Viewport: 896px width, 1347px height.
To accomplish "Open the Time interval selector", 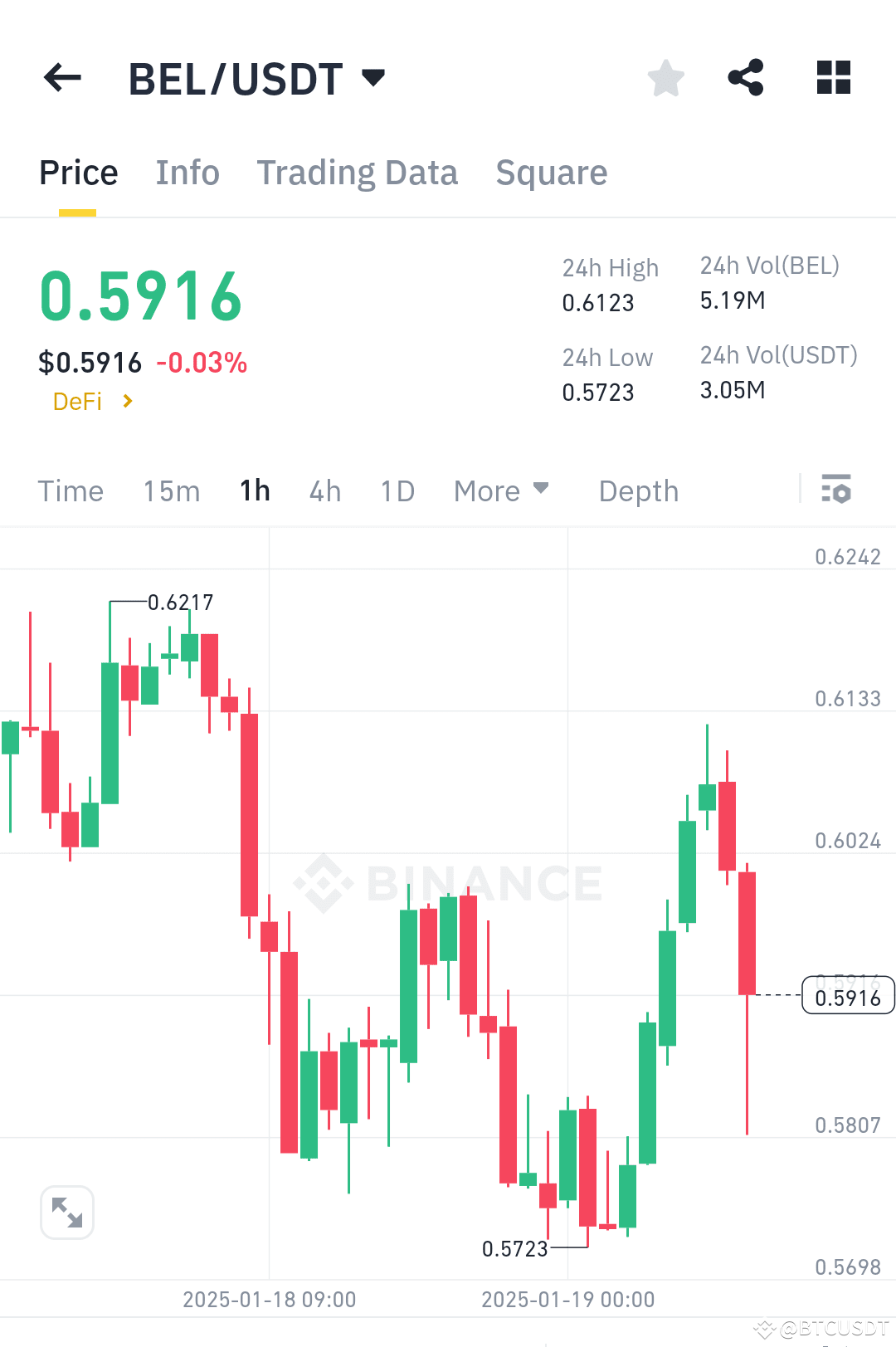I will (x=71, y=490).
